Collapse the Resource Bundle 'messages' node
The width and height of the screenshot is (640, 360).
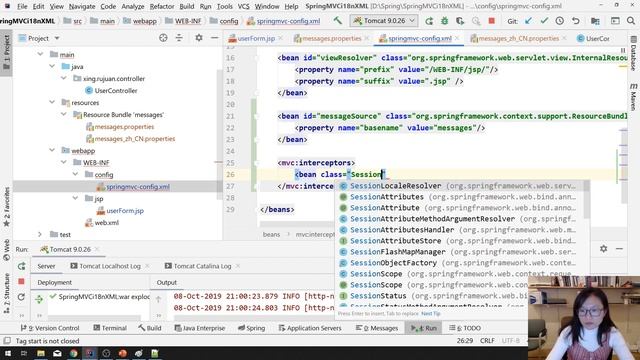pos(64,114)
